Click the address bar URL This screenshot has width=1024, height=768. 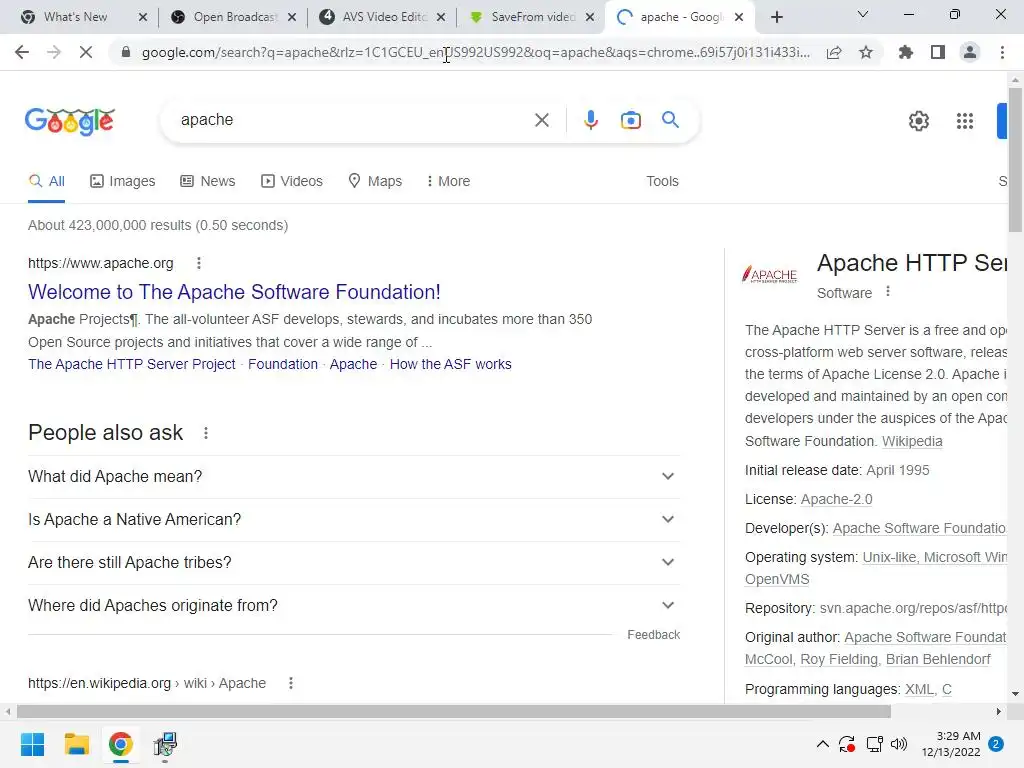pos(475,52)
